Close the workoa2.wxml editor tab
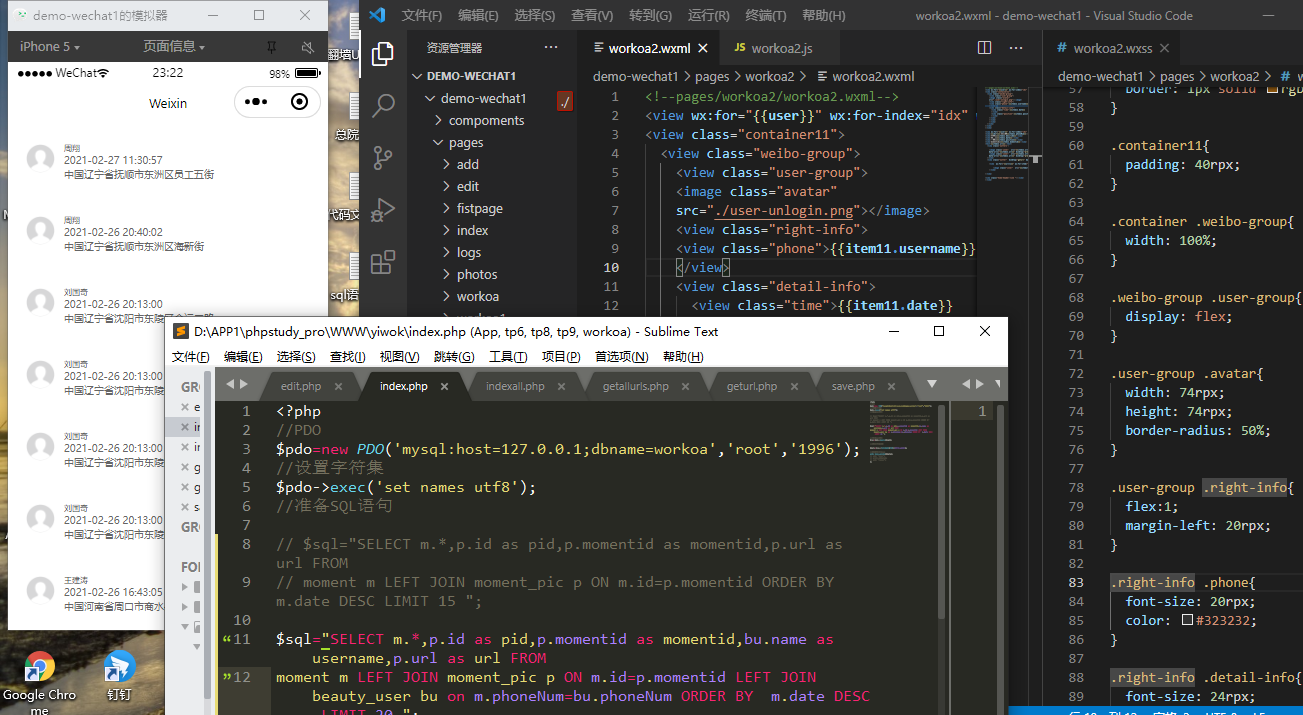 (x=703, y=48)
